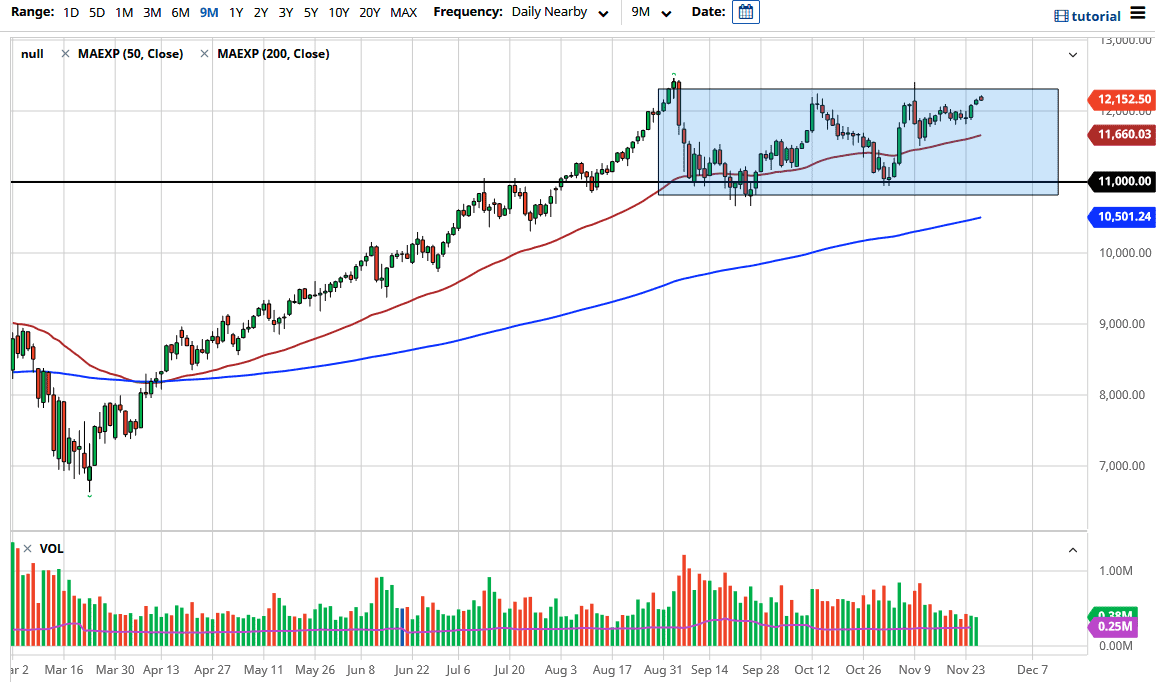Open the Date calendar picker
The image size is (1159, 687).
pos(745,12)
